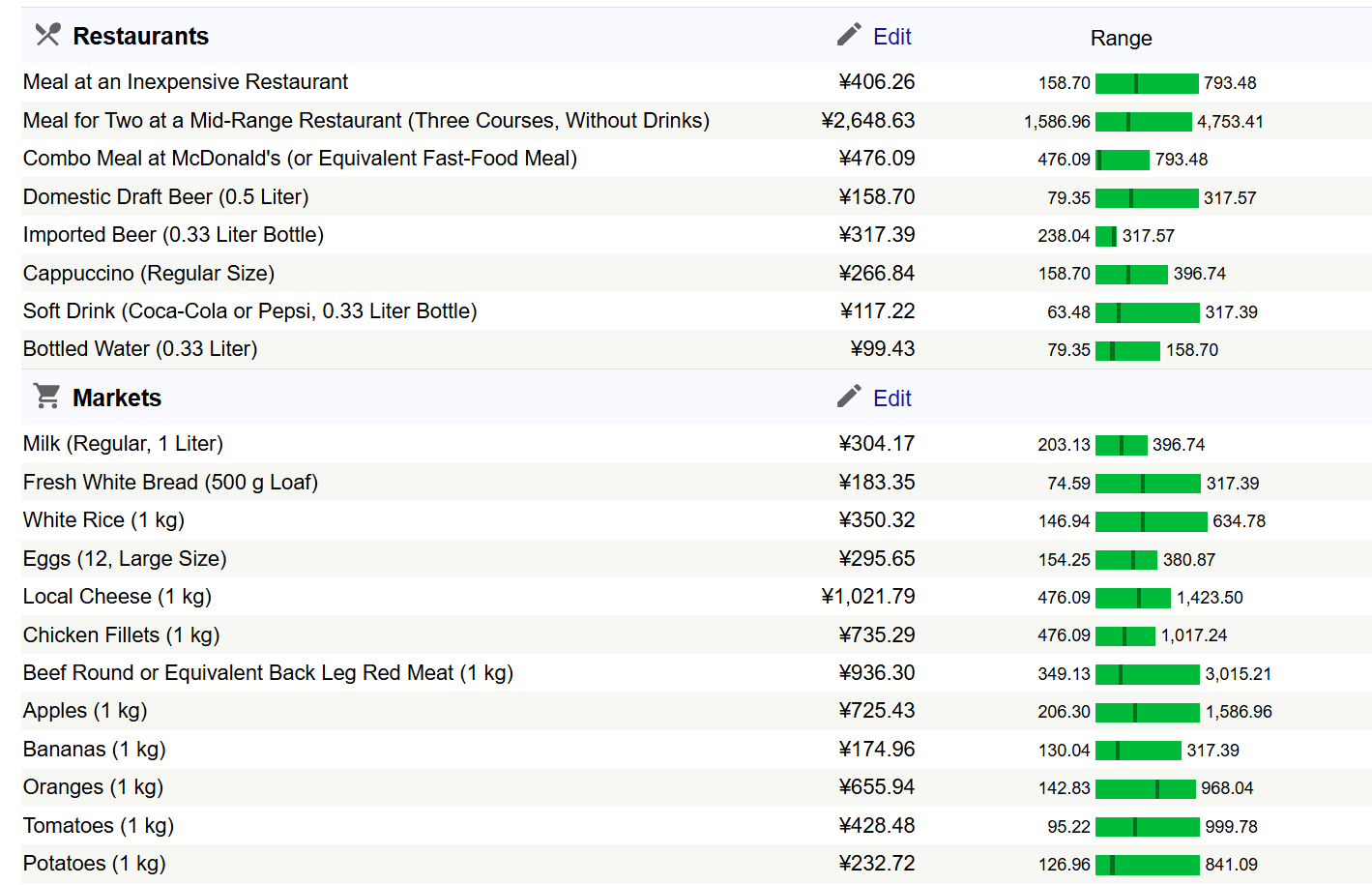Viewport: 1372px width, 885px height.
Task: Click range minimum 74.59 for White Bread
Action: click(1069, 484)
